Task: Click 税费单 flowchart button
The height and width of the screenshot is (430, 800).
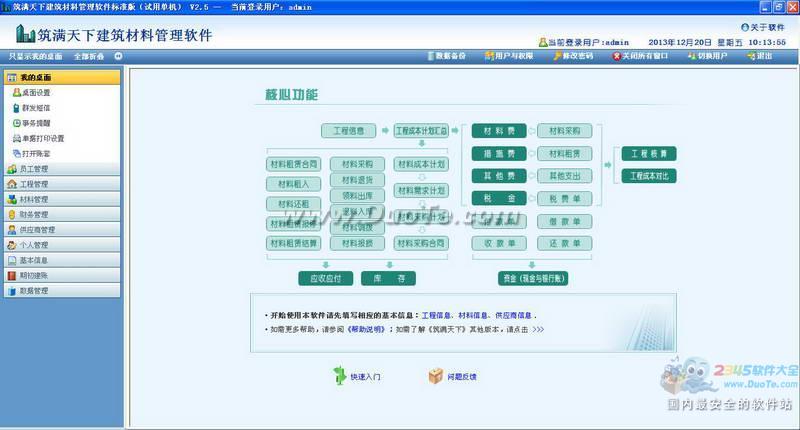Action: (565, 198)
